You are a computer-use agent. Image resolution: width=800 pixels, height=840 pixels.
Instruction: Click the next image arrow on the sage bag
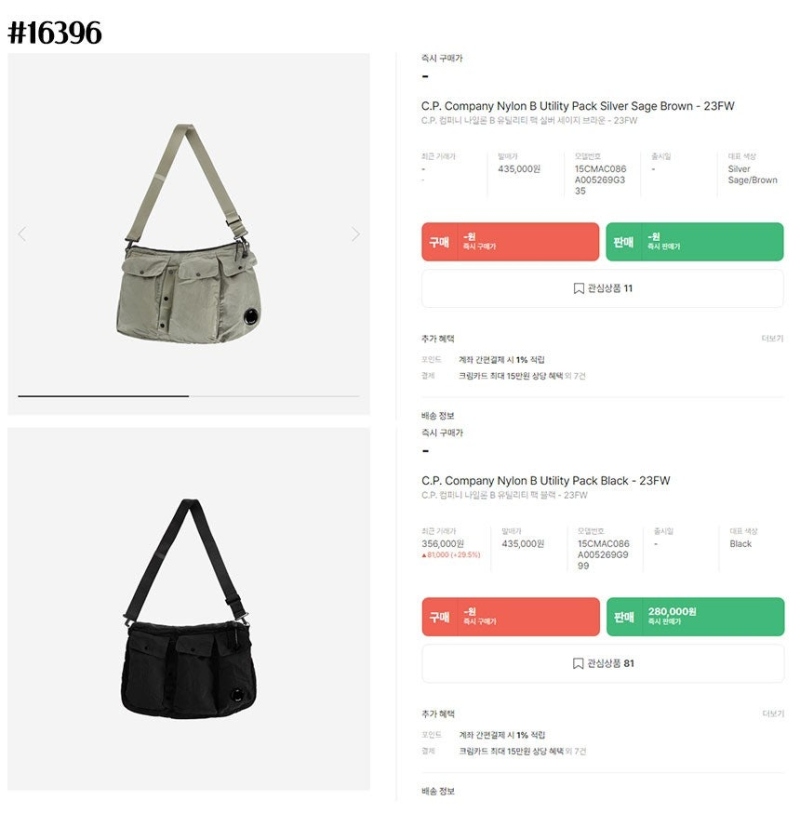[x=355, y=234]
